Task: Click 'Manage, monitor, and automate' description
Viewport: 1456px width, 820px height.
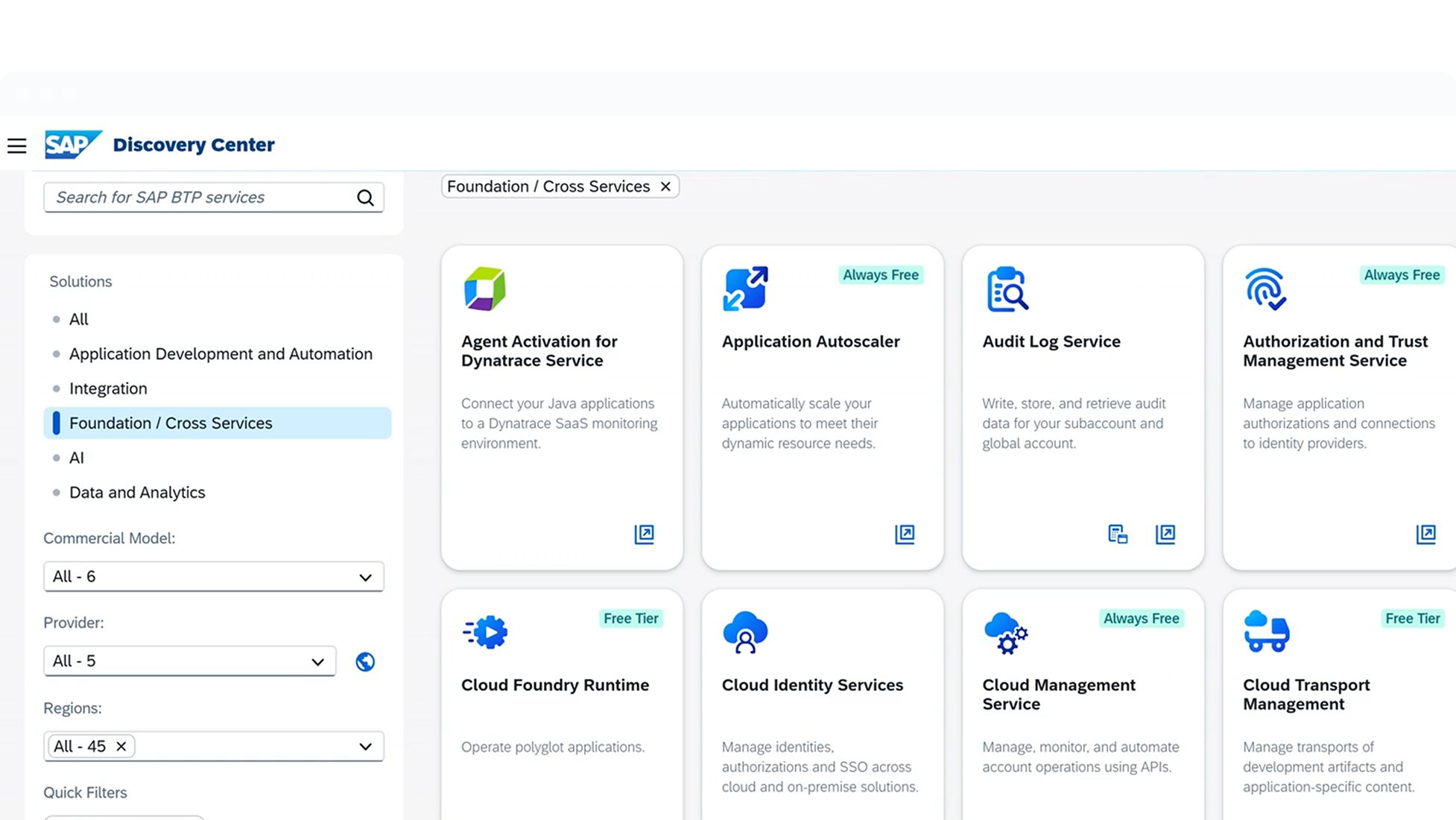Action: [1080, 757]
